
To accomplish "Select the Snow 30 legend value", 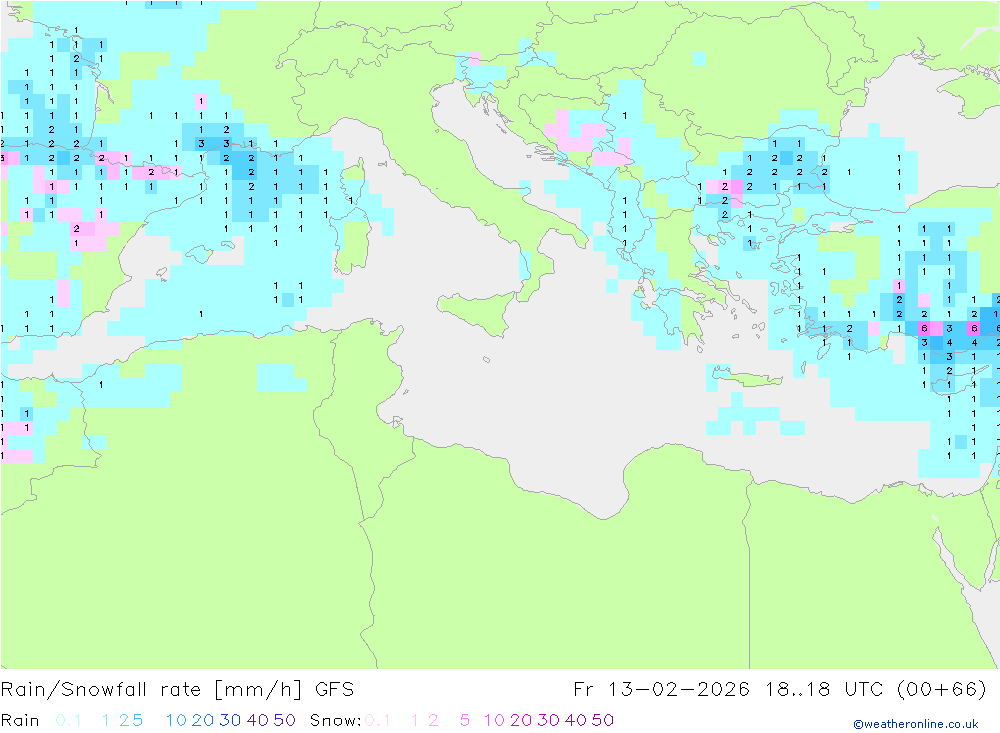I will pos(548,720).
